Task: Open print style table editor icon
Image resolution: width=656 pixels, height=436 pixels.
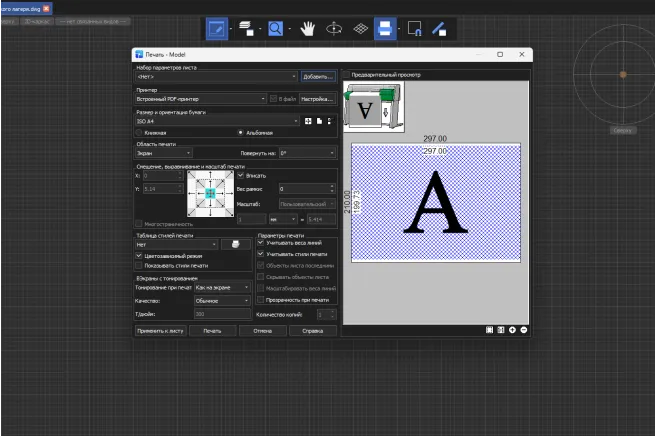Action: [x=235, y=243]
